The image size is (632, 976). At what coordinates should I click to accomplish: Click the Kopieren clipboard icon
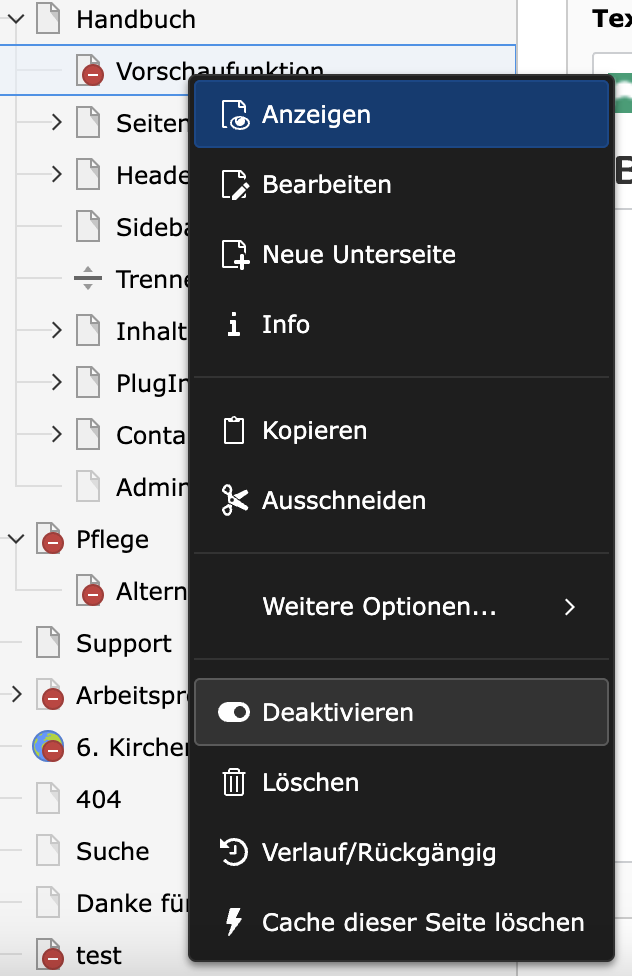[x=234, y=431]
